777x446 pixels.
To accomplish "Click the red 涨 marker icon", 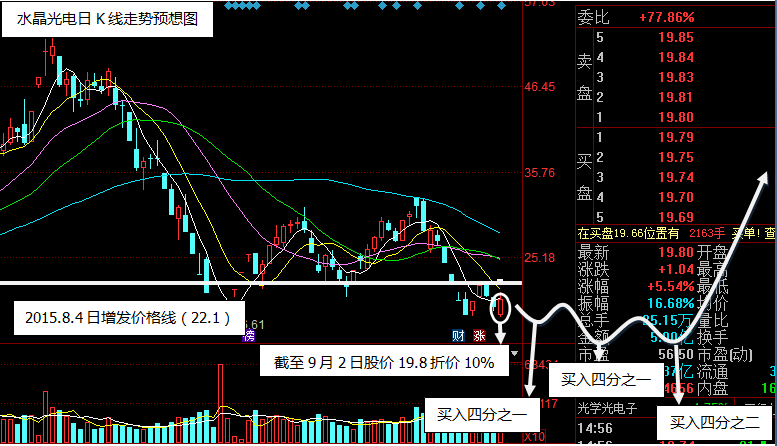I will [x=479, y=335].
